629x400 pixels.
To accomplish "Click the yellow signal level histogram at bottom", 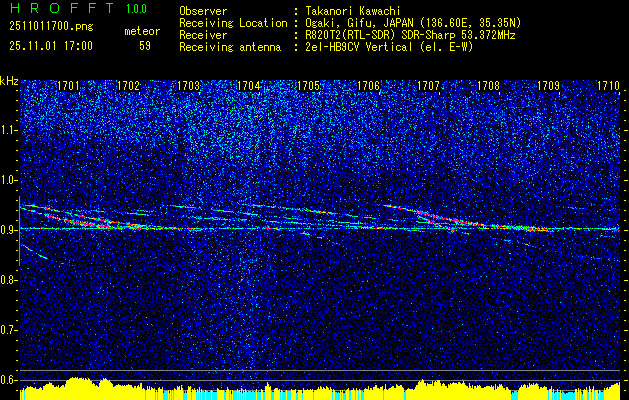I will 320,389.
